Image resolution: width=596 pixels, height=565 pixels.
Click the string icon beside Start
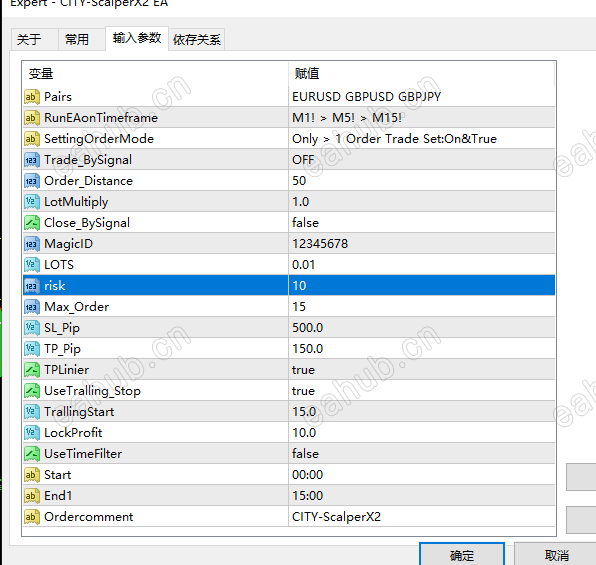click(32, 475)
